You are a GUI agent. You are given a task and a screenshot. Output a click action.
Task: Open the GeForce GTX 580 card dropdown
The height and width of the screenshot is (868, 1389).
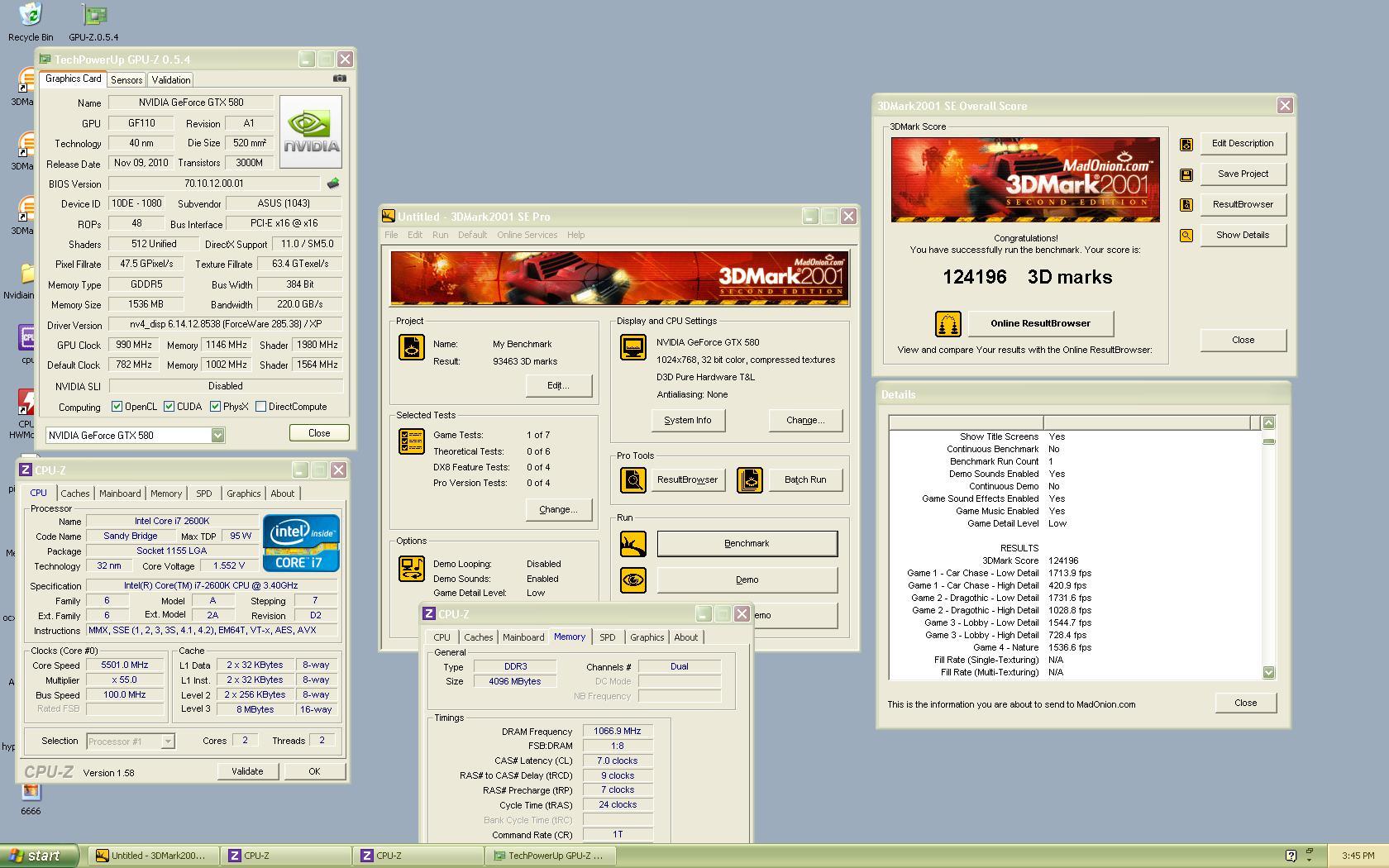pos(217,436)
